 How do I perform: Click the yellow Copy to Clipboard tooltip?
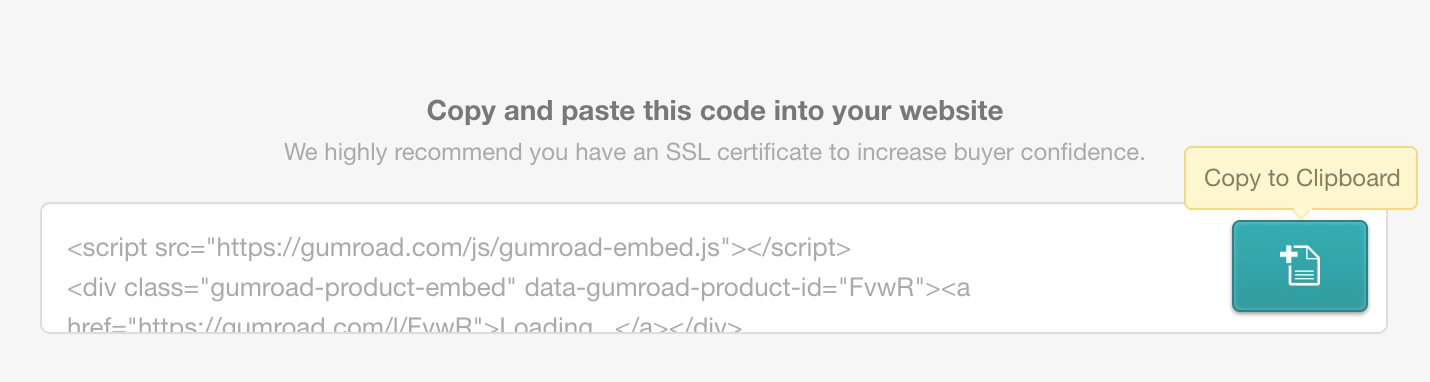1301,178
